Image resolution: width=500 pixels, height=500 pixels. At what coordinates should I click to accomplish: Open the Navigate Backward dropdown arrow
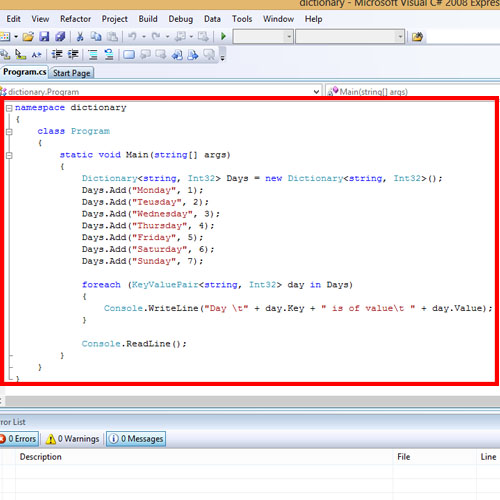(191, 36)
